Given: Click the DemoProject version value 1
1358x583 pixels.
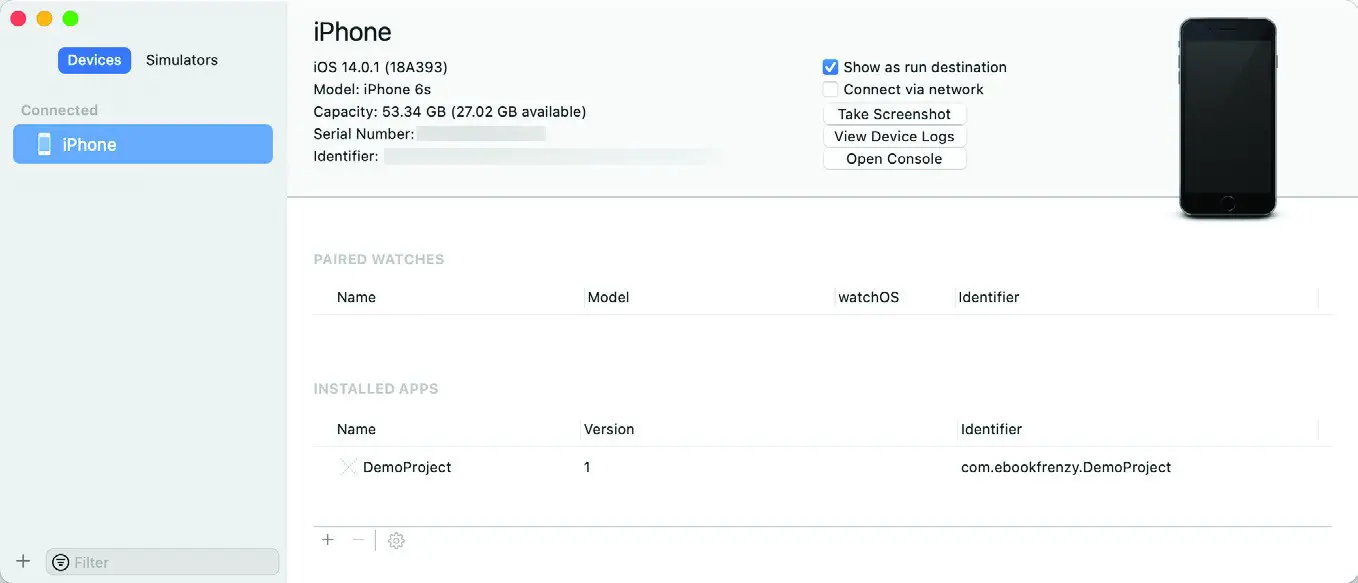Looking at the screenshot, I should coord(587,467).
